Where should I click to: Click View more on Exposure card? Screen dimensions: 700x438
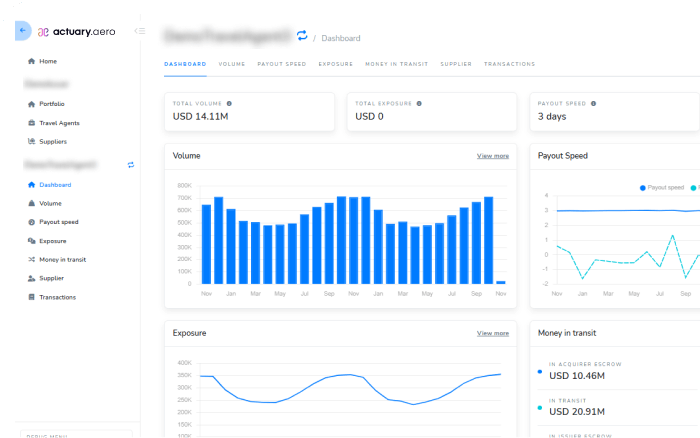493,333
